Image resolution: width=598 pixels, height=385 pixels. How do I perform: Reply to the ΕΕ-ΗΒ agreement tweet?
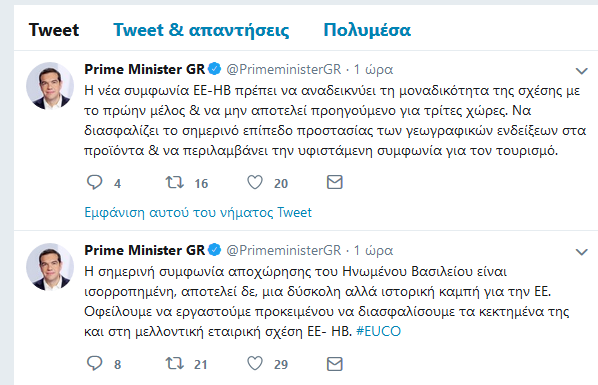tap(94, 182)
